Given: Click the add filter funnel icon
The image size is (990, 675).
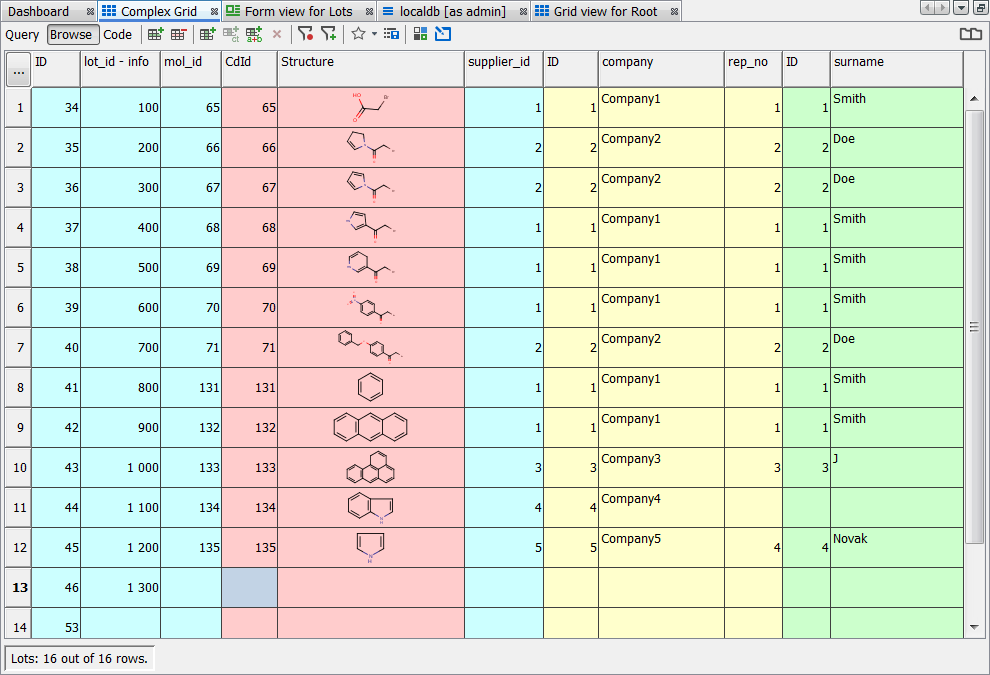Looking at the screenshot, I should [x=328, y=34].
